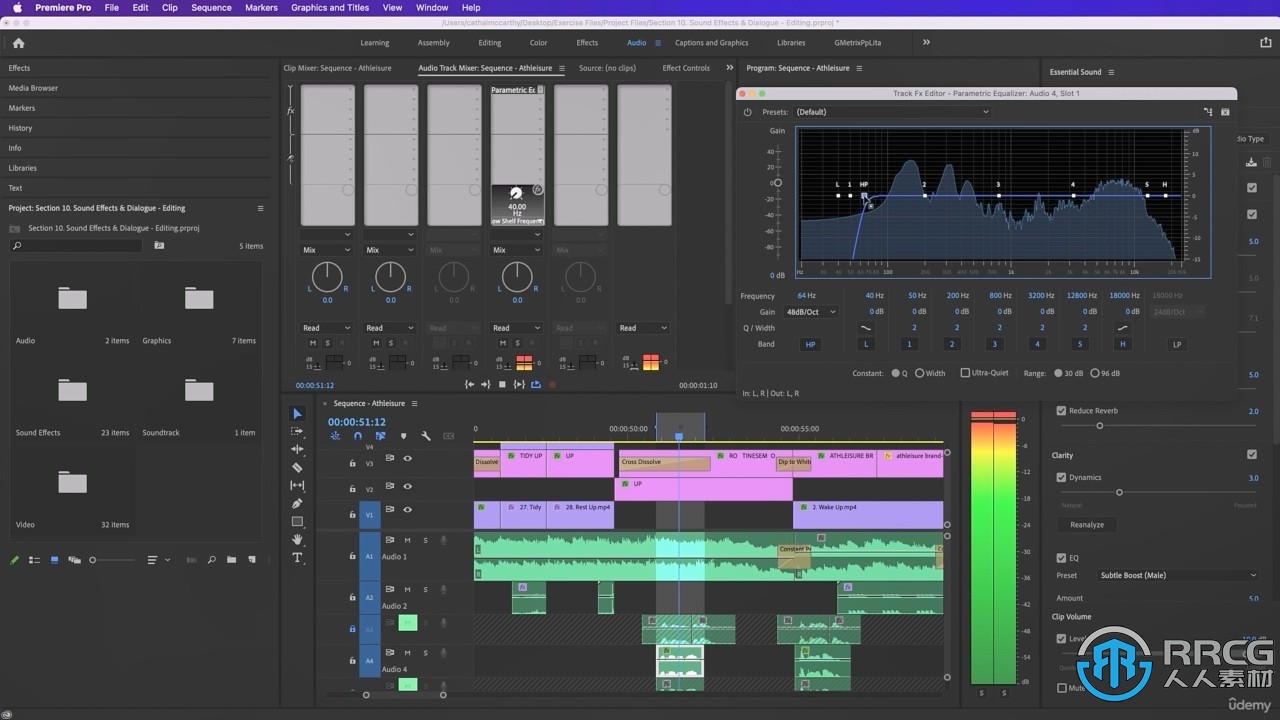
Task: Select the Rectangle tool
Action: (x=297, y=521)
